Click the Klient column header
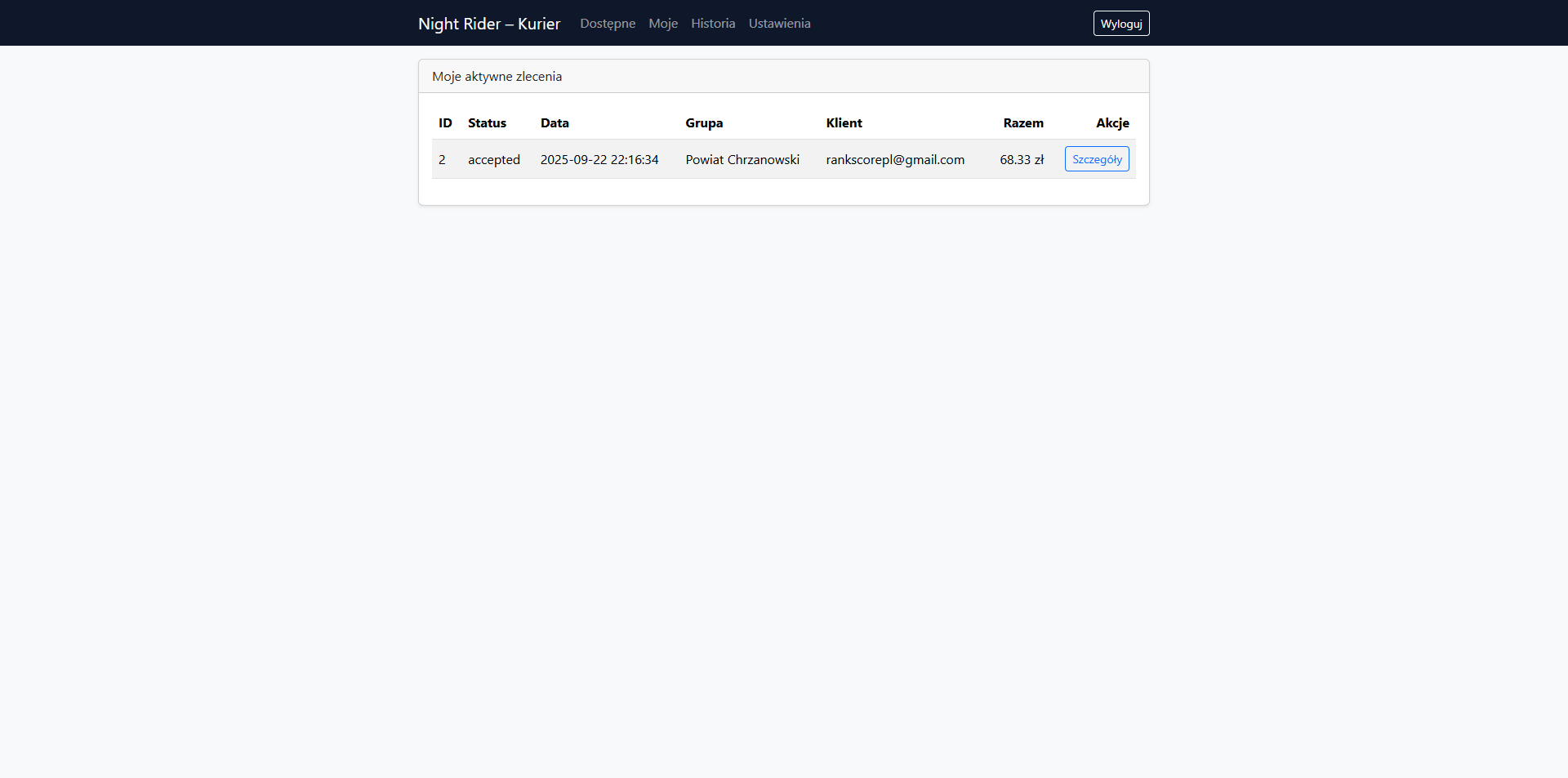Image resolution: width=1568 pixels, height=778 pixels. point(844,123)
